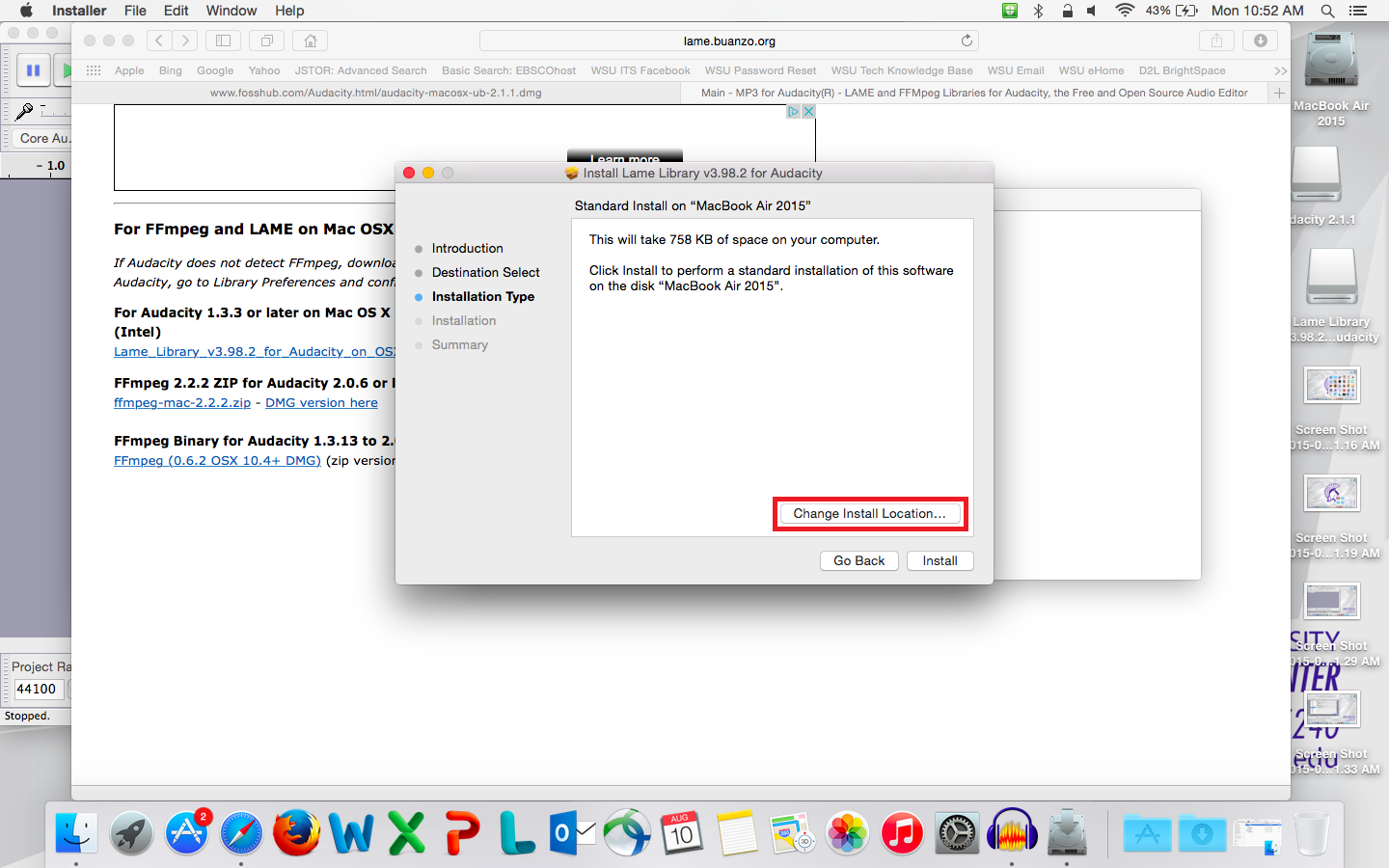
Task: Open the File menu
Action: 135,11
